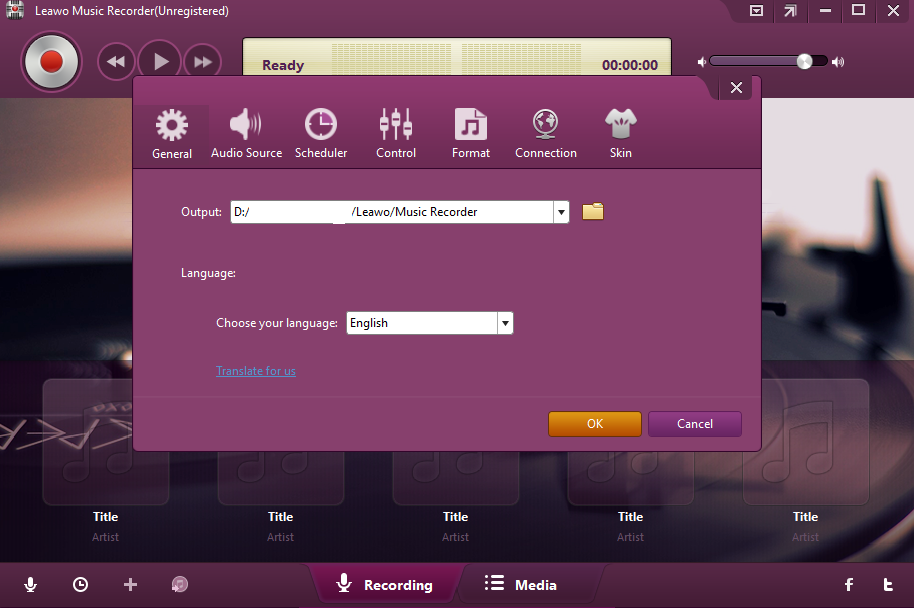914x608 pixels.
Task: Adjust the volume slider knob
Action: [x=804, y=61]
